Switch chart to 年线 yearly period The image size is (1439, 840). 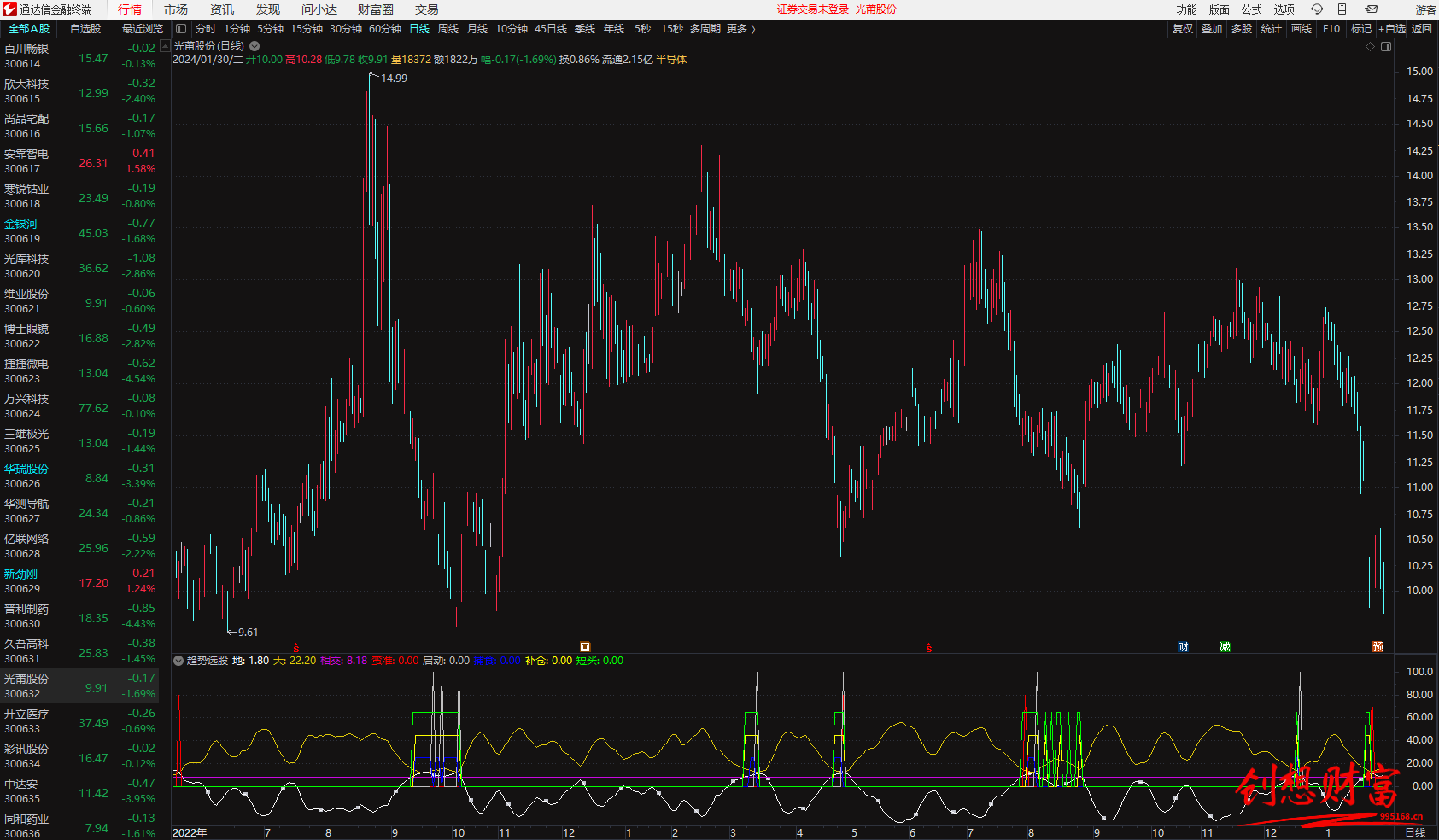(614, 29)
